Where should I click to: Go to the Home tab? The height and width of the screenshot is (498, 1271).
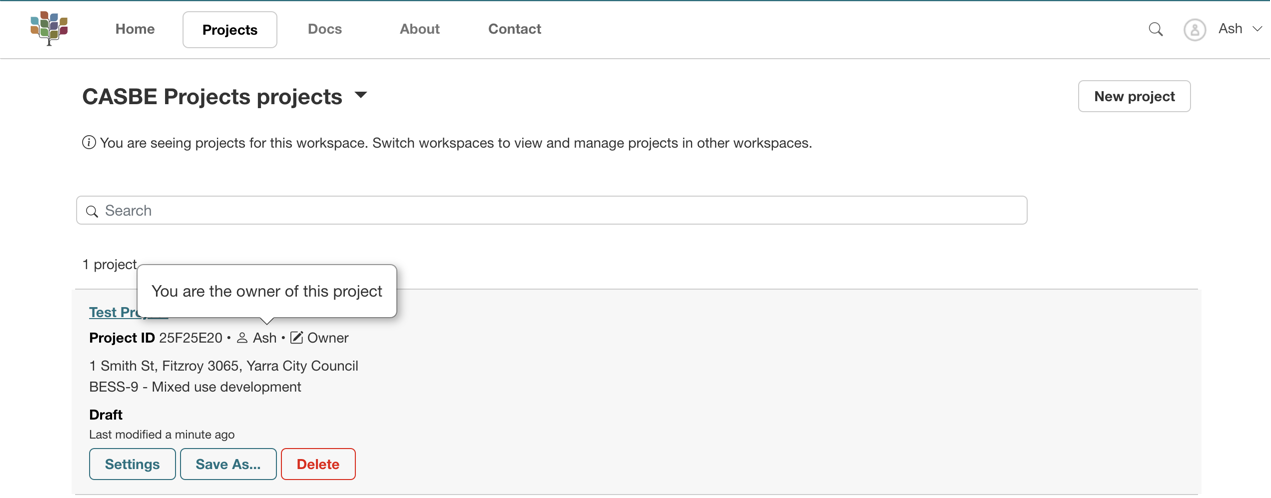(135, 29)
